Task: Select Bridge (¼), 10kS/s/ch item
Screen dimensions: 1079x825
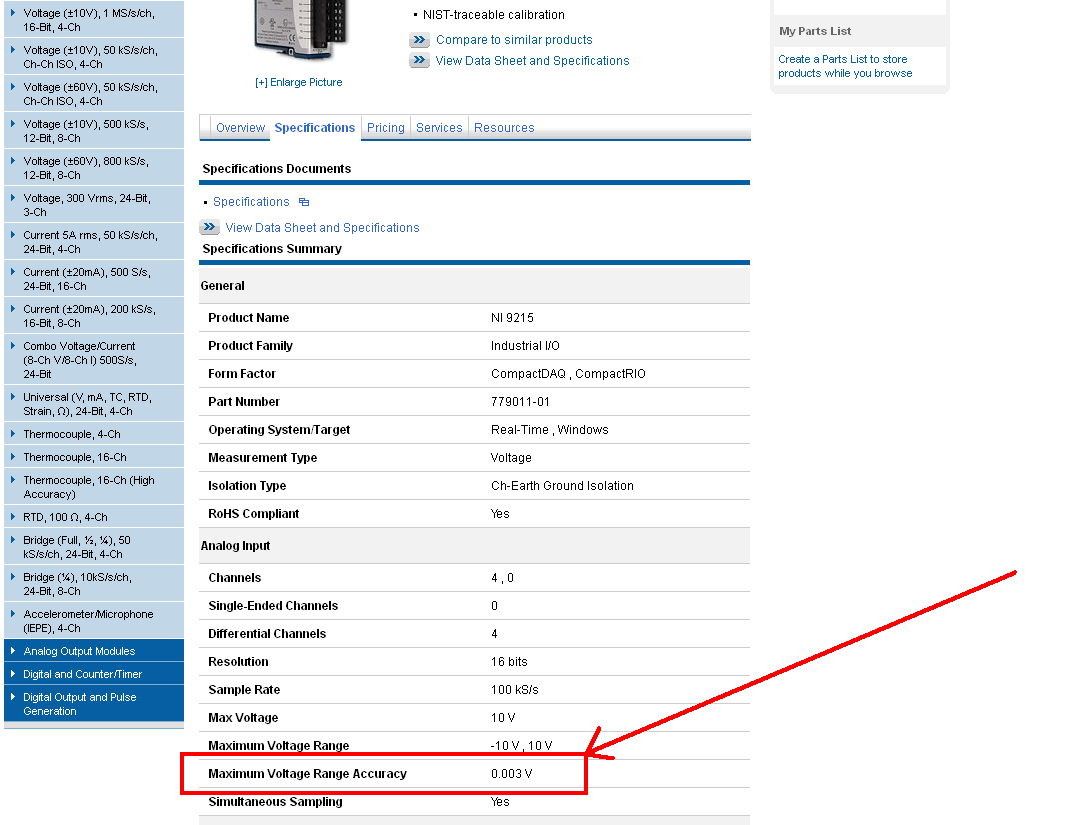Action: [x=94, y=584]
